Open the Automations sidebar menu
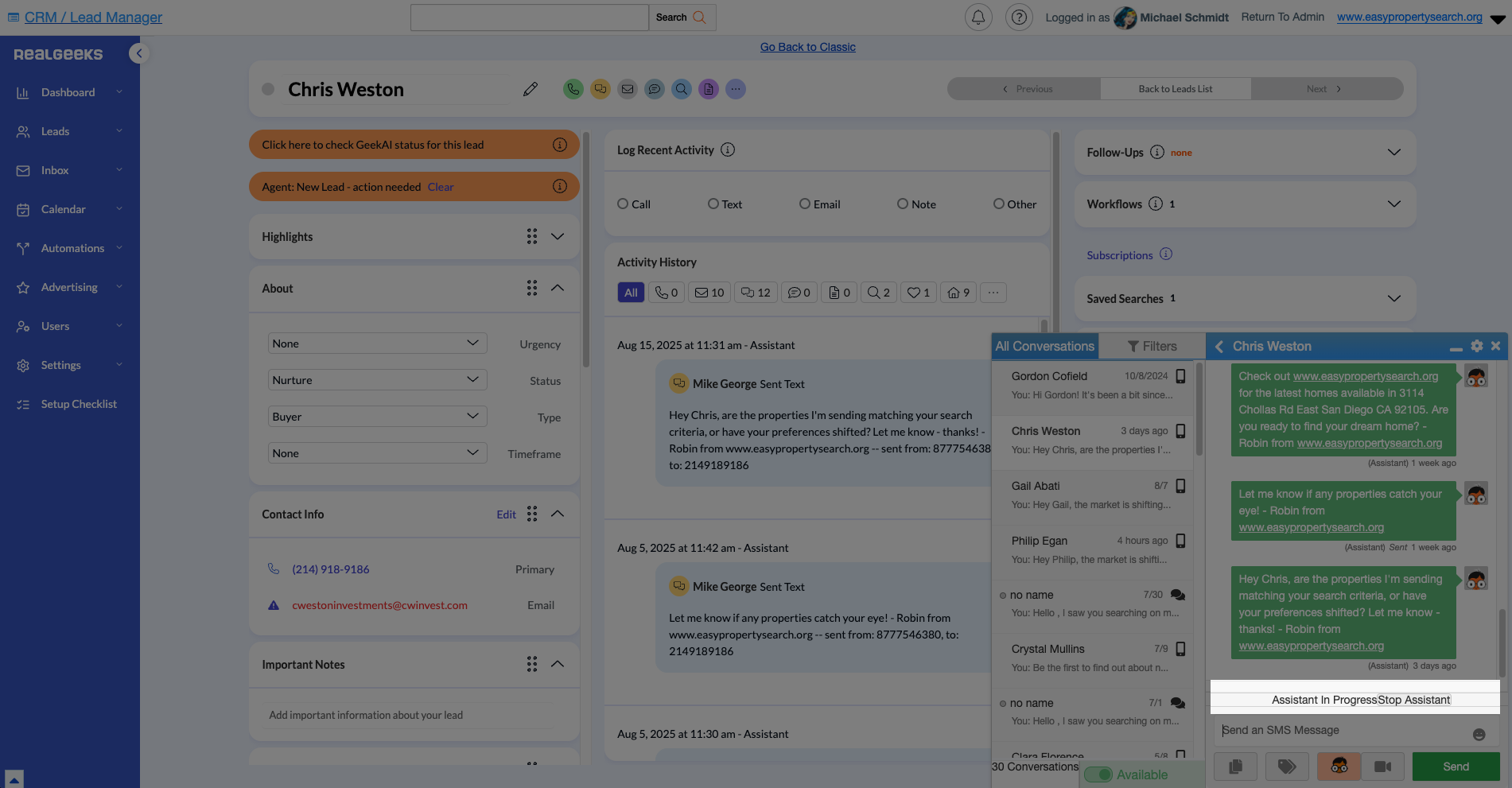This screenshot has height=788, width=1512. [x=70, y=248]
